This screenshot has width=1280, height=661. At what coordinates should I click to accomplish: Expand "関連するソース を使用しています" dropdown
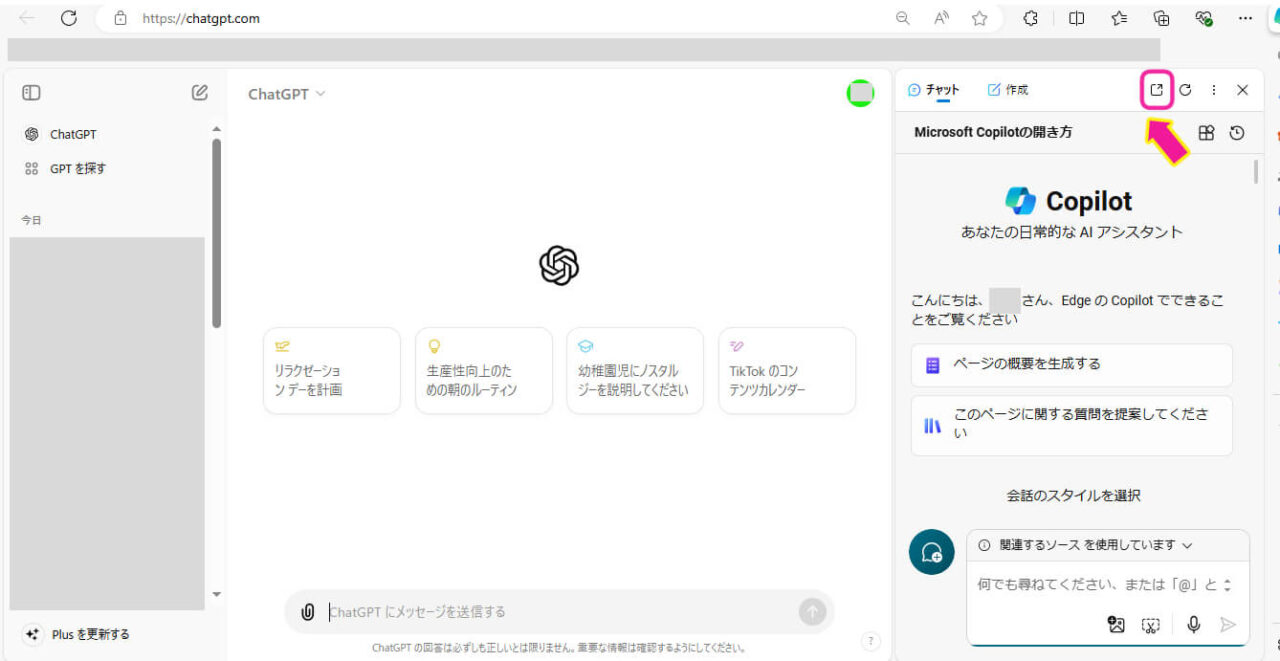1086,545
